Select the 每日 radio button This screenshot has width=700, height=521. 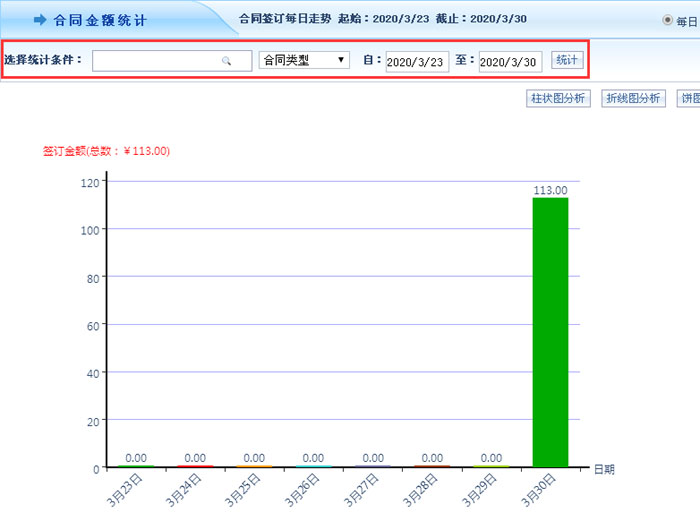click(x=667, y=20)
